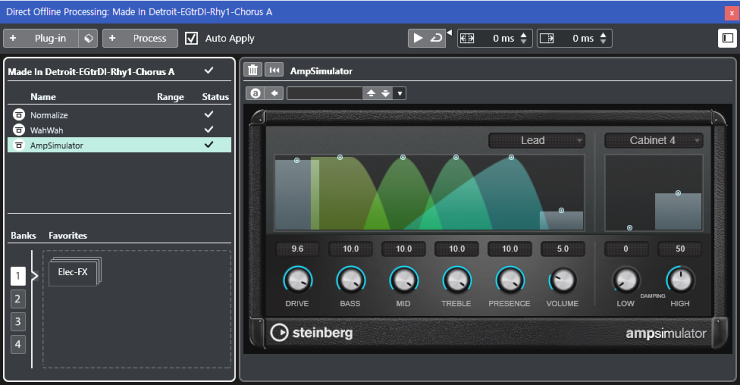Image resolution: width=740 pixels, height=385 pixels.
Task: Click the presence curve handle in graph
Action: pyautogui.click(x=511, y=157)
